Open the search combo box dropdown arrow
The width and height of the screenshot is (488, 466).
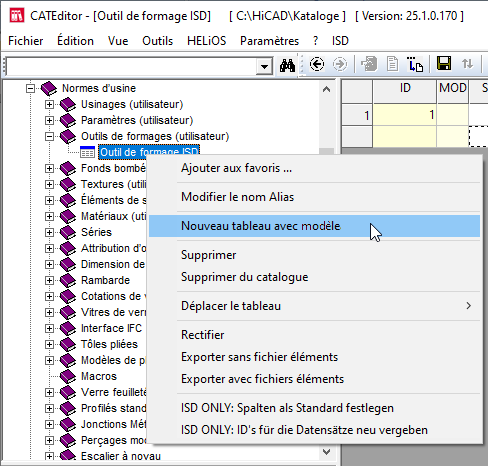tap(264, 66)
